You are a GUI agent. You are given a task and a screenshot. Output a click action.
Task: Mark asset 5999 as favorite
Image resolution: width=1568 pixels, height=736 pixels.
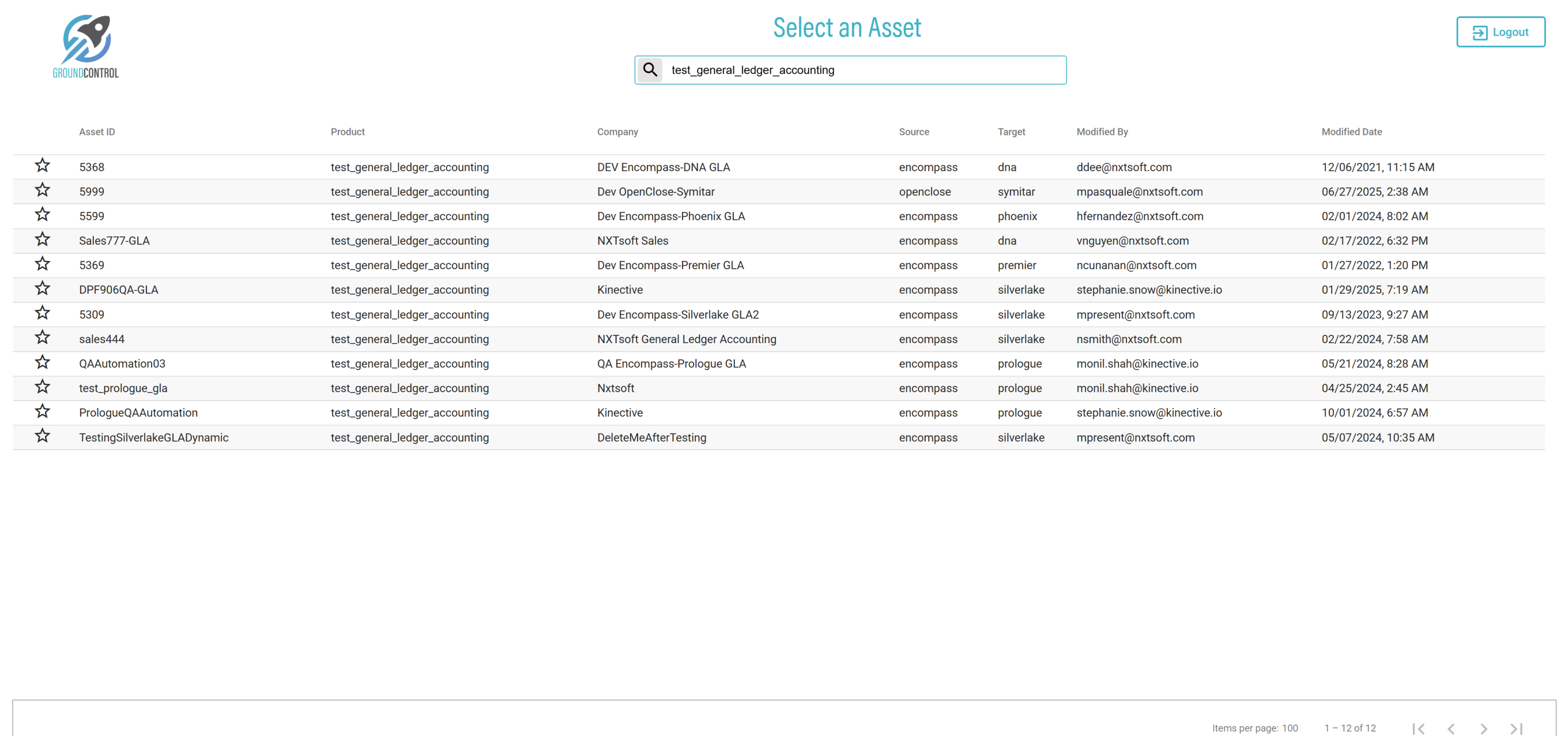tap(42, 190)
